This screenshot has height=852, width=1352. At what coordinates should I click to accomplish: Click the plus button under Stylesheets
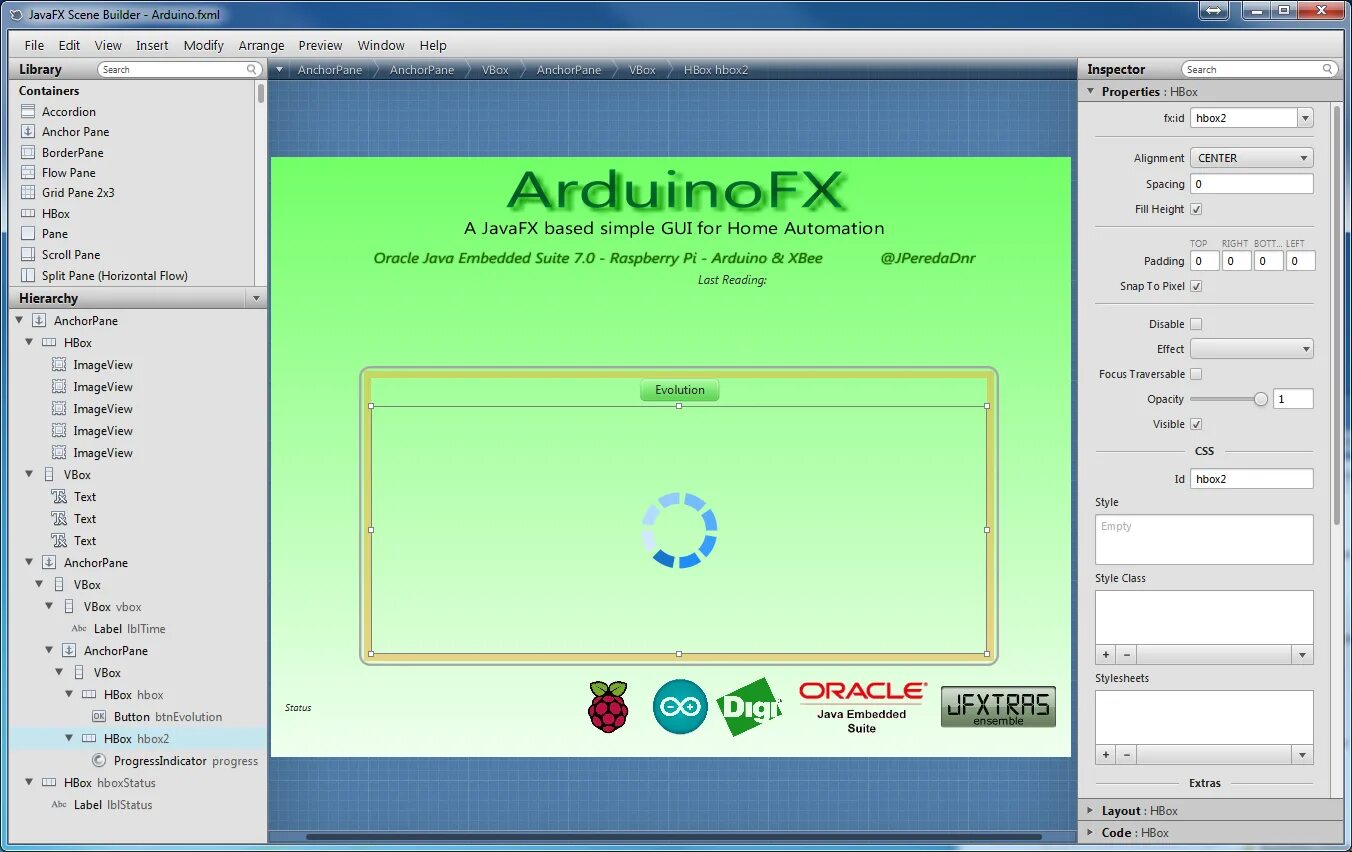point(1106,755)
